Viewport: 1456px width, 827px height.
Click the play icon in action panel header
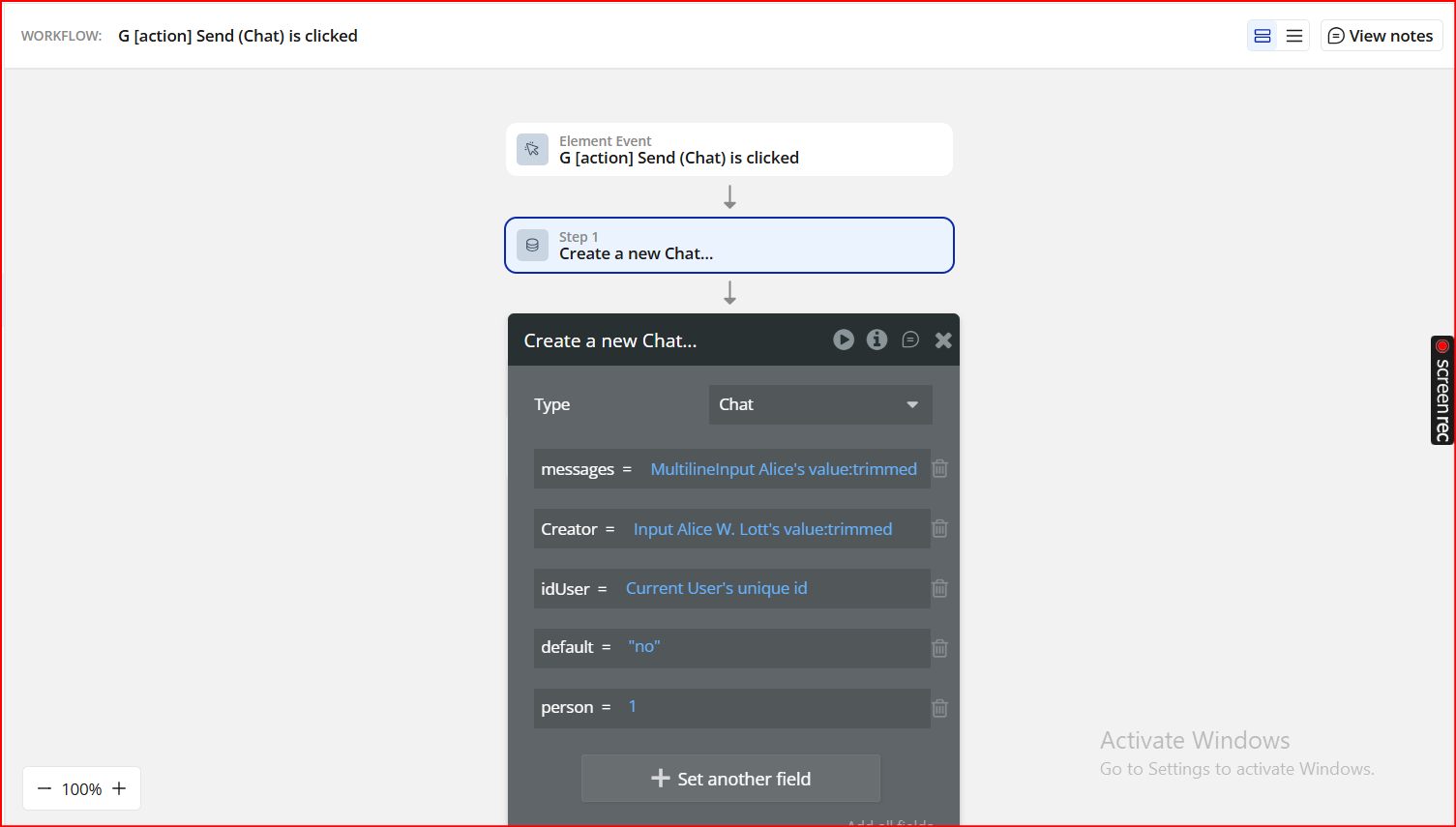pos(844,340)
